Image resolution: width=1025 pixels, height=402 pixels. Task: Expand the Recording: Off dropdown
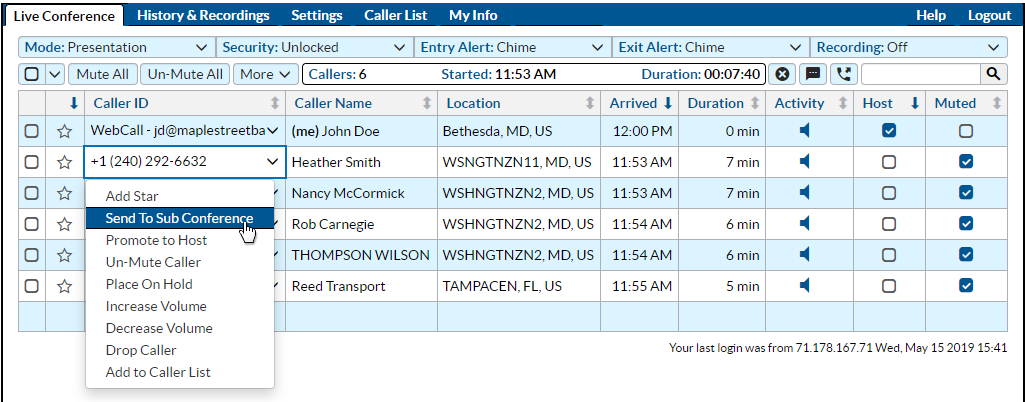tap(908, 47)
